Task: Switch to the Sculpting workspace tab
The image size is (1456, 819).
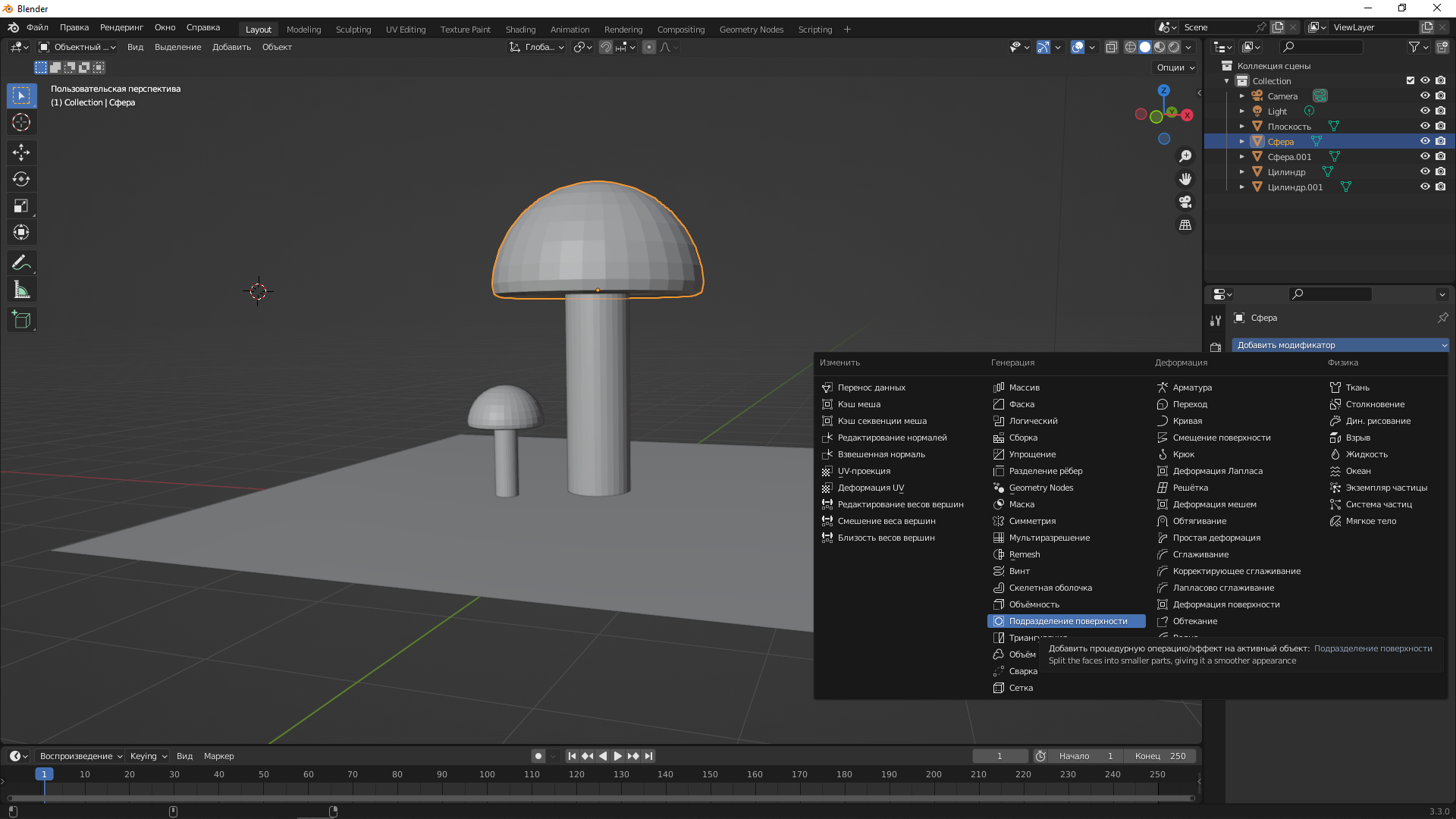Action: [x=353, y=30]
